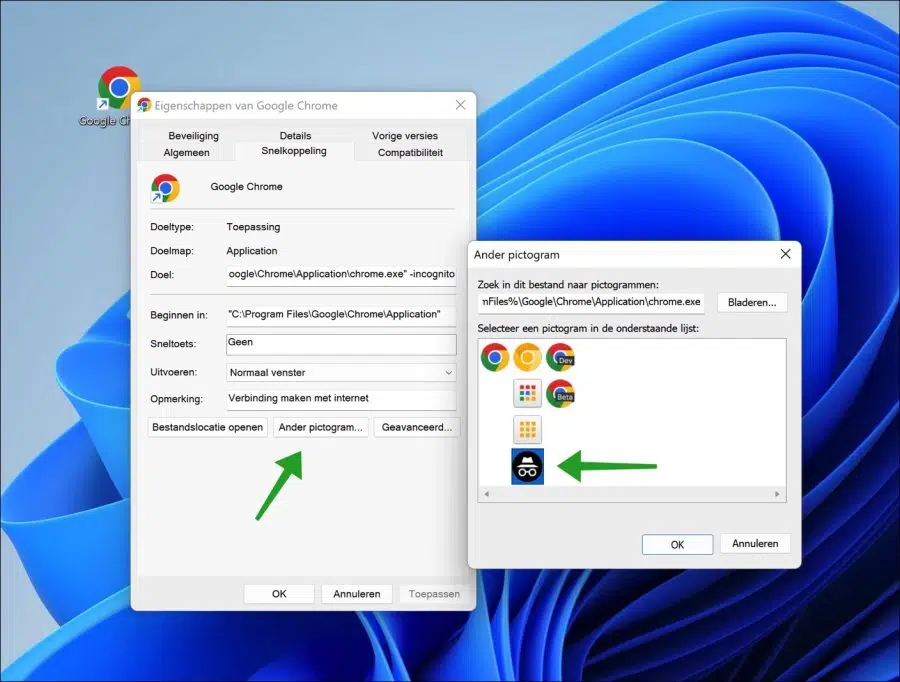Open Geavanceerd... settings

tap(417, 427)
